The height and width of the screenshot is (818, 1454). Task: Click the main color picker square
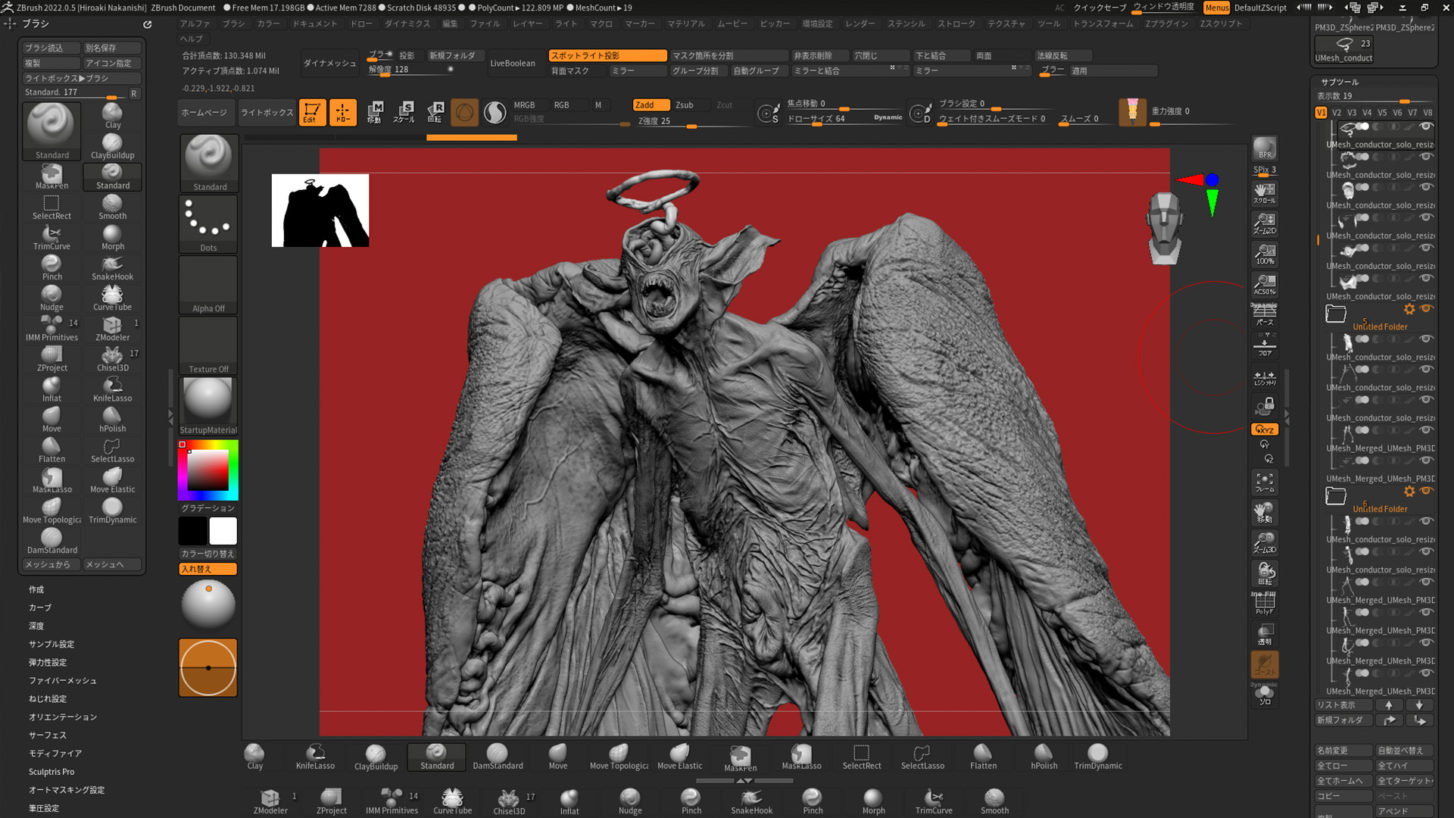click(208, 470)
